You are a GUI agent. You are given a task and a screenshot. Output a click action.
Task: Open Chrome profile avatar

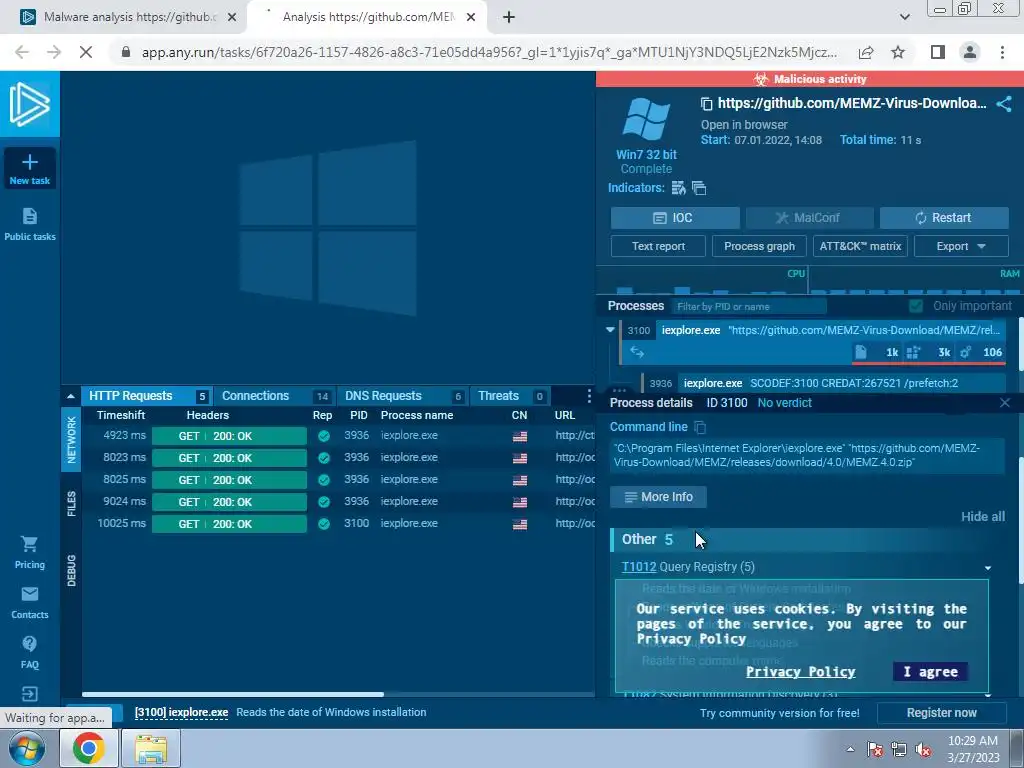(x=970, y=52)
